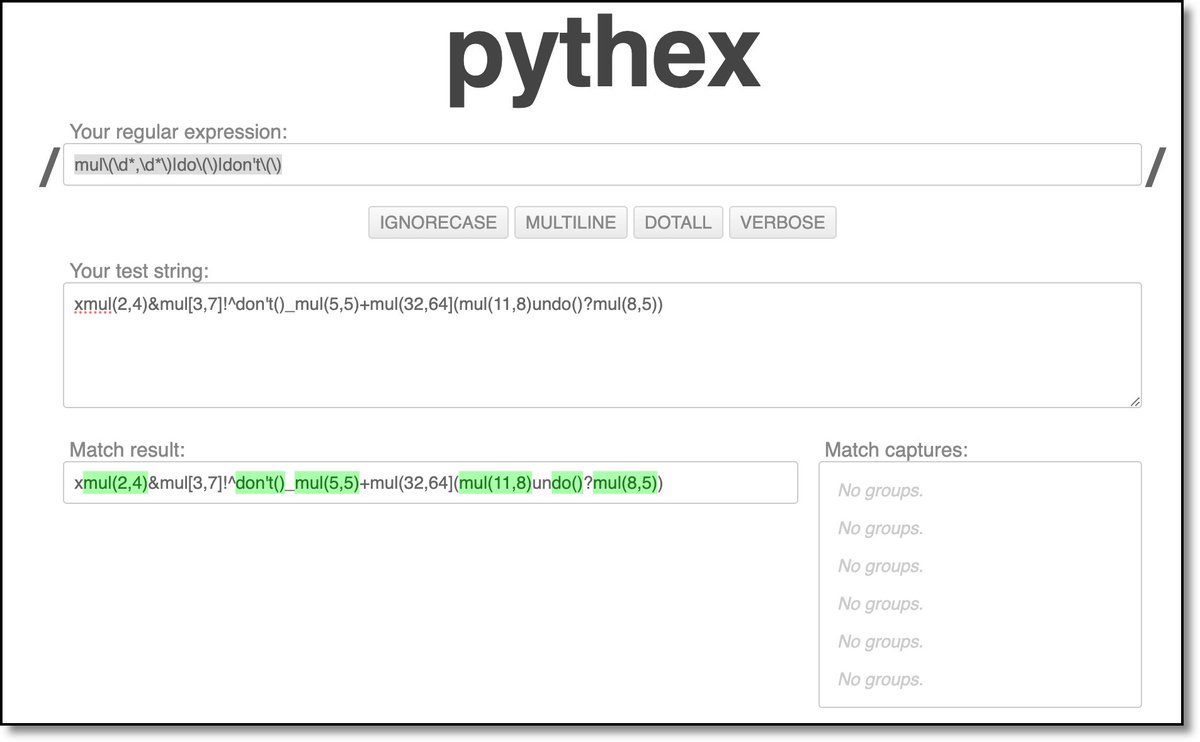Click the regular expression input field
This screenshot has height=742, width=1200.
tap(602, 165)
